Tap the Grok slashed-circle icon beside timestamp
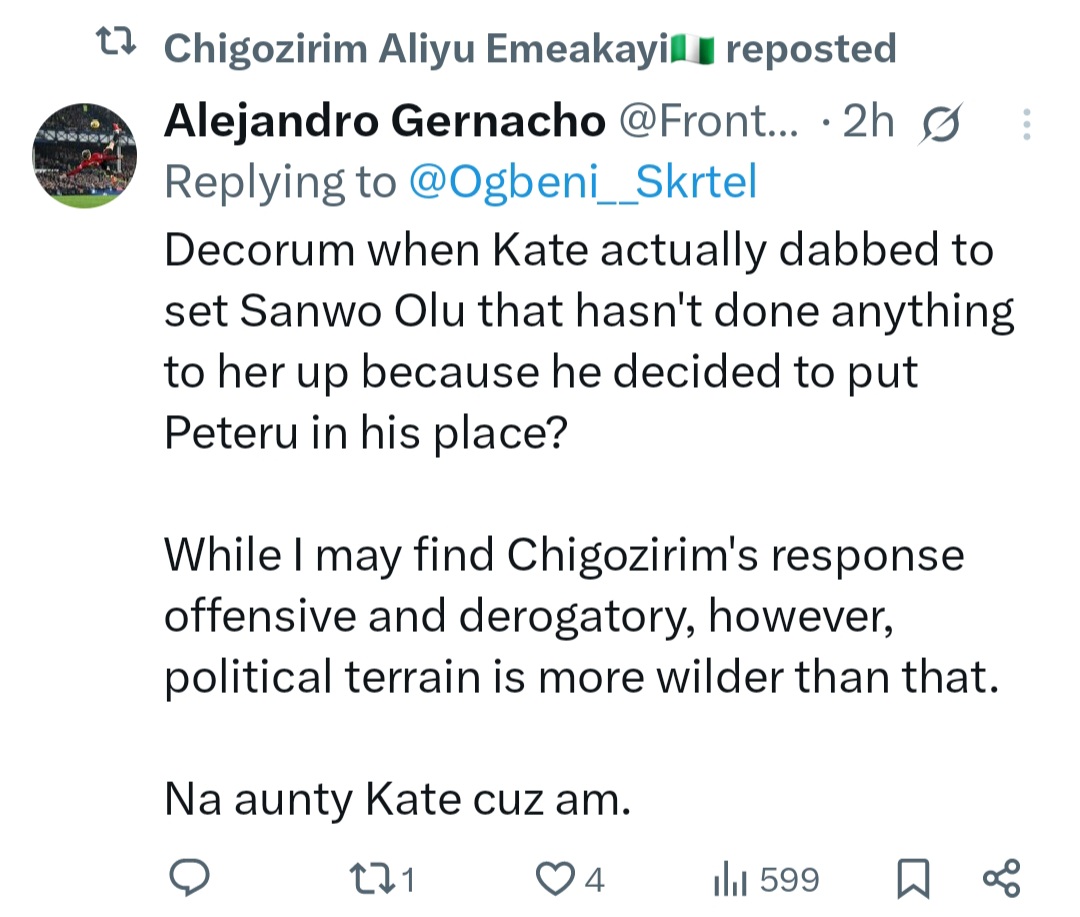Screen dimensions: 1080x917 pyautogui.click(x=943, y=124)
